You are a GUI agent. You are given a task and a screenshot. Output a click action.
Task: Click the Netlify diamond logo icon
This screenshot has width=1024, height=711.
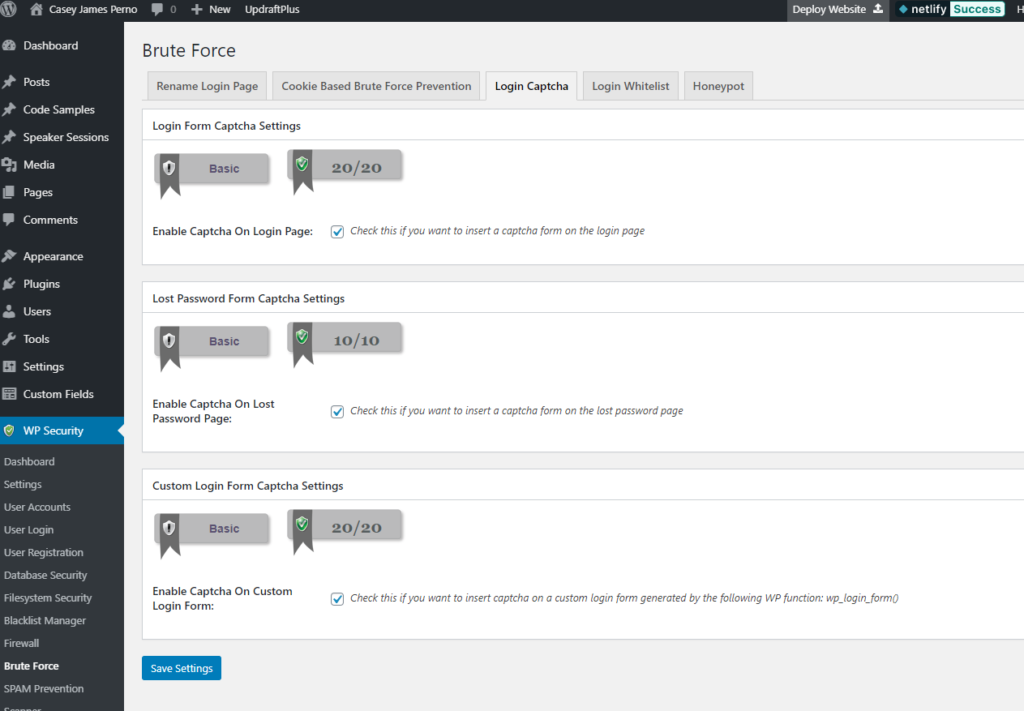coord(903,9)
